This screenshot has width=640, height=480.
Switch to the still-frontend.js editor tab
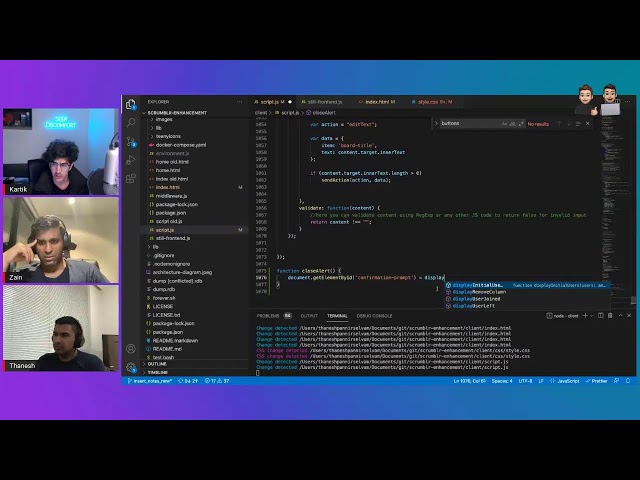323,102
